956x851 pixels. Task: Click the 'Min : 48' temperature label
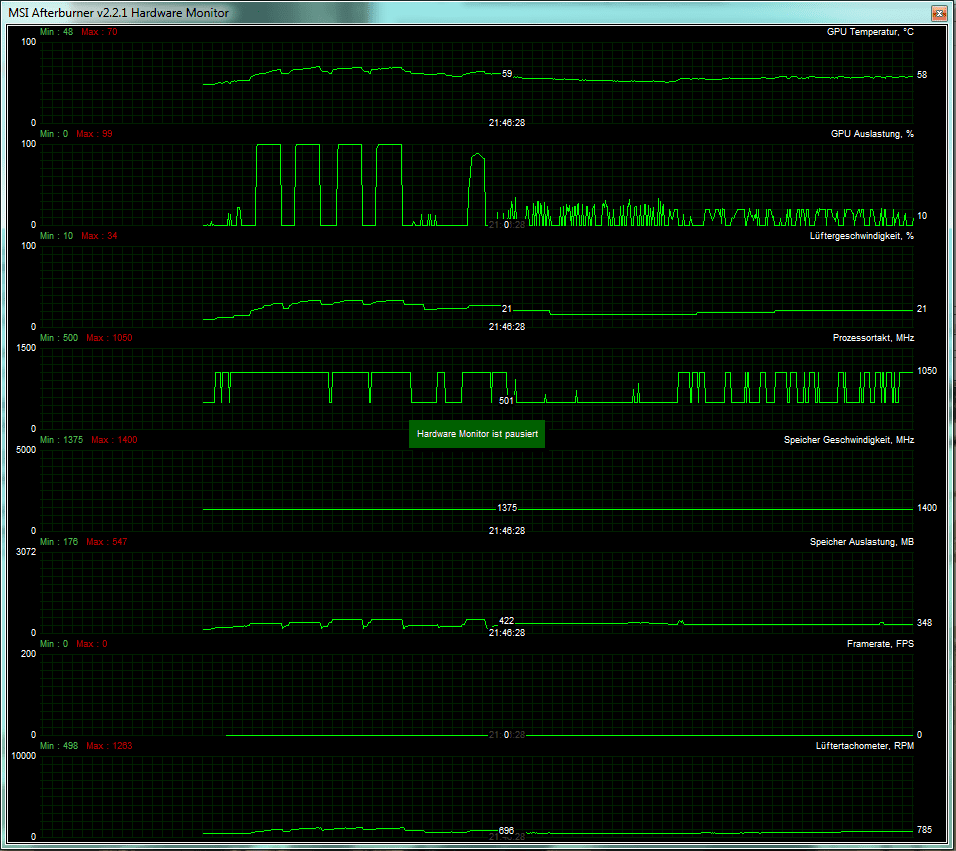(x=56, y=32)
